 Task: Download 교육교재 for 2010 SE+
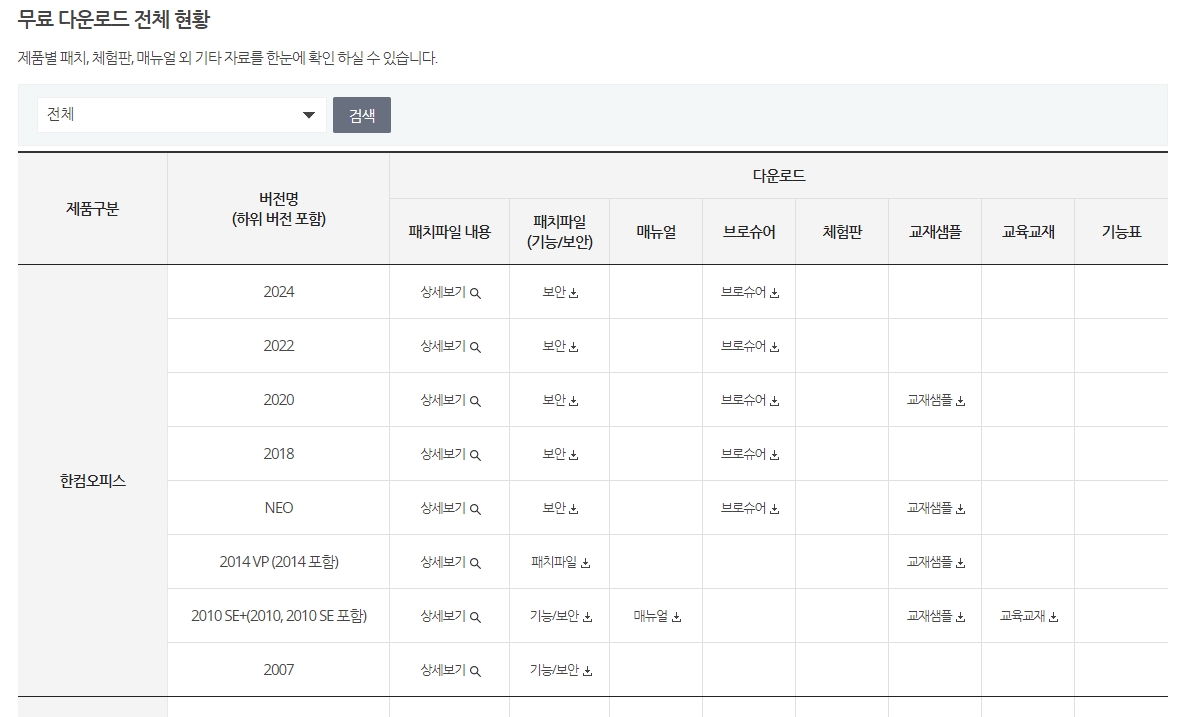pos(1029,617)
